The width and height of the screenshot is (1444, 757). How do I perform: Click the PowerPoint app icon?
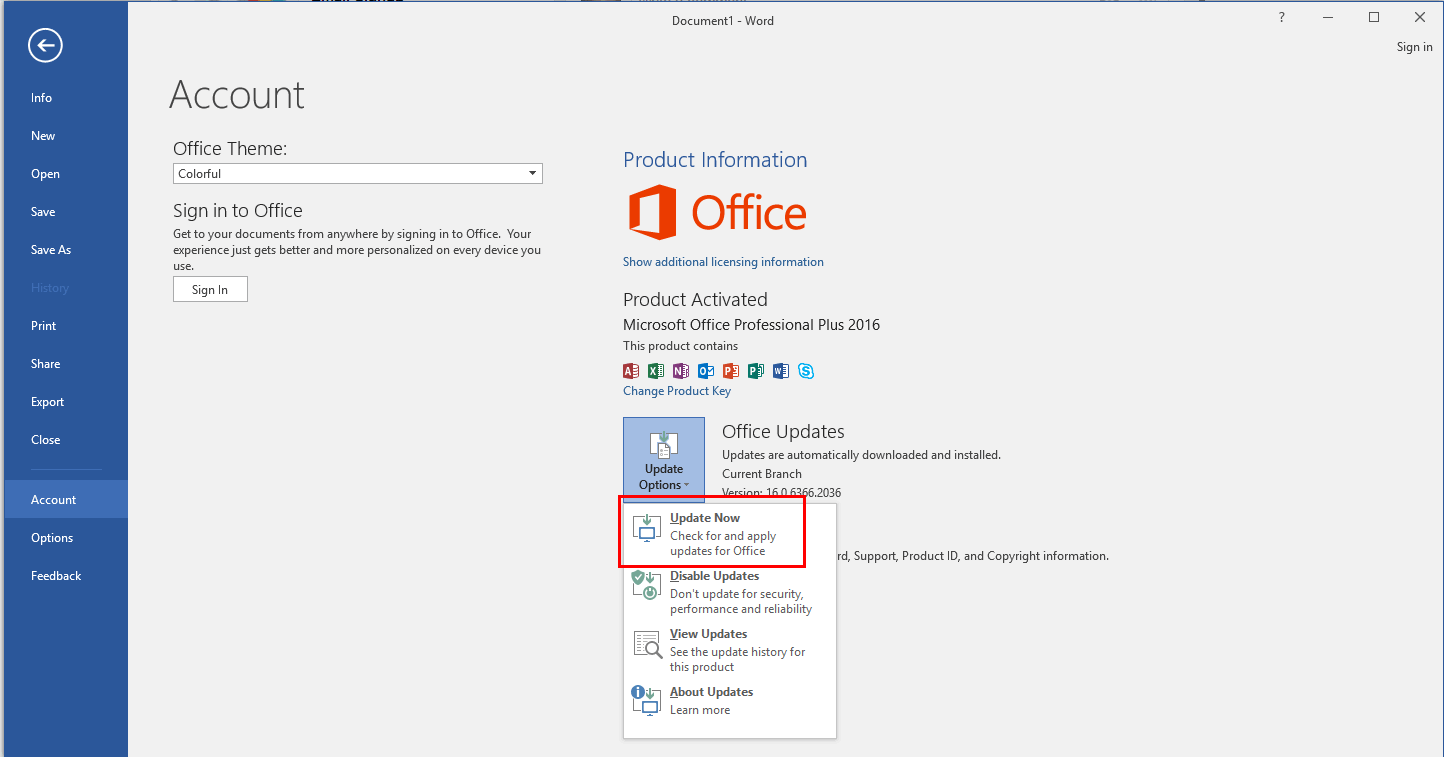[731, 371]
